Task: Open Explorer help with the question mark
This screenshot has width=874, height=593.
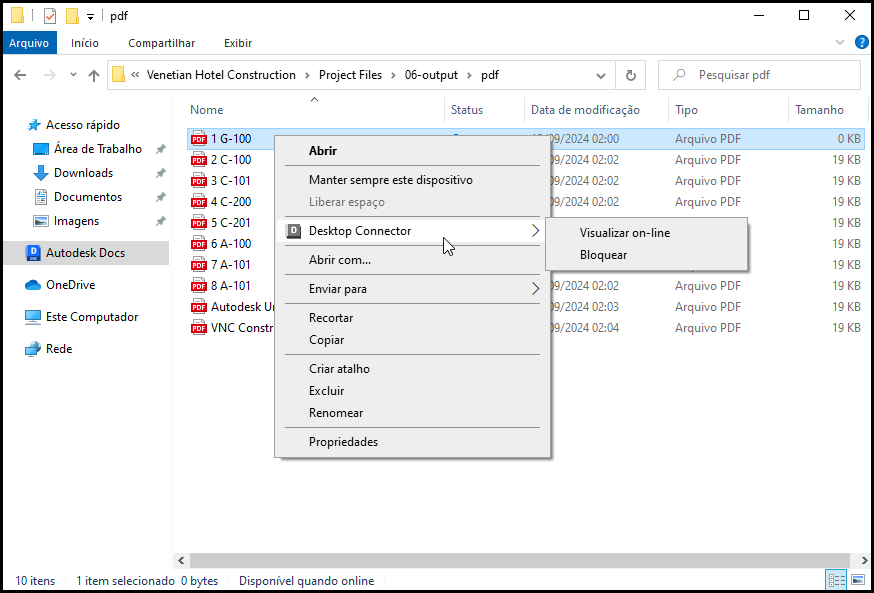Action: pos(861,42)
